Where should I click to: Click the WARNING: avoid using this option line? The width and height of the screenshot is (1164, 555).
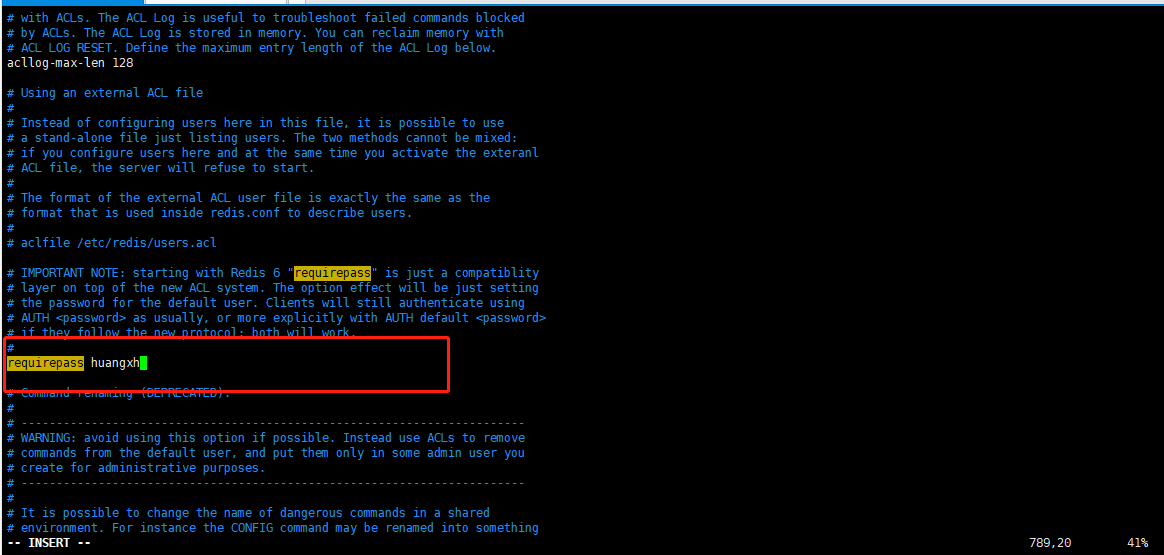click(266, 438)
